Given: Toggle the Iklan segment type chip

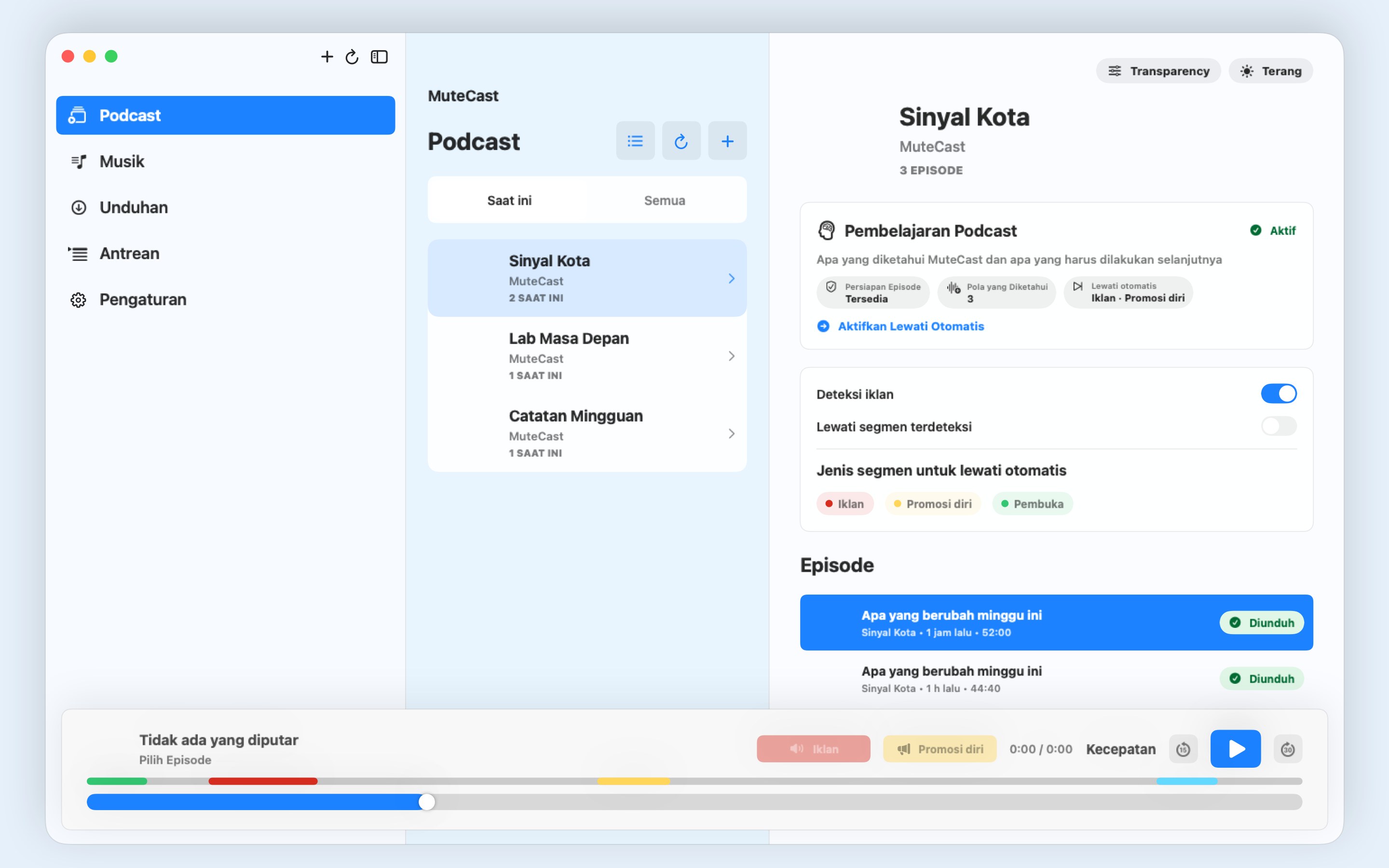Looking at the screenshot, I should click(x=845, y=503).
